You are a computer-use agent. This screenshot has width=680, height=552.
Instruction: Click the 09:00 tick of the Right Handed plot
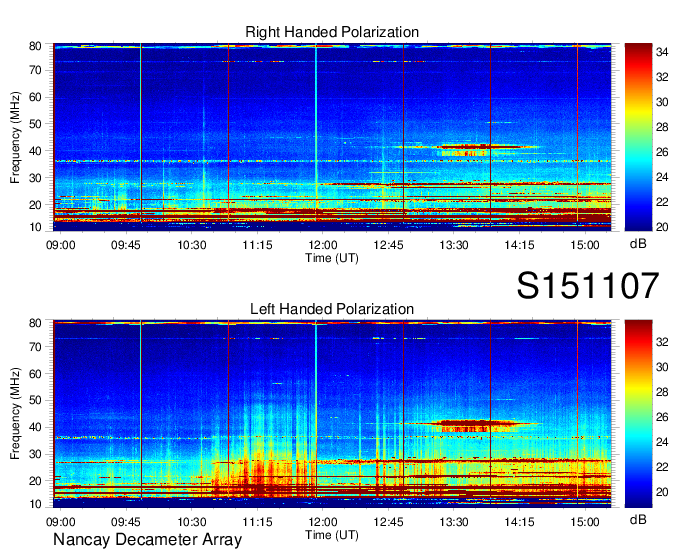tap(60, 245)
